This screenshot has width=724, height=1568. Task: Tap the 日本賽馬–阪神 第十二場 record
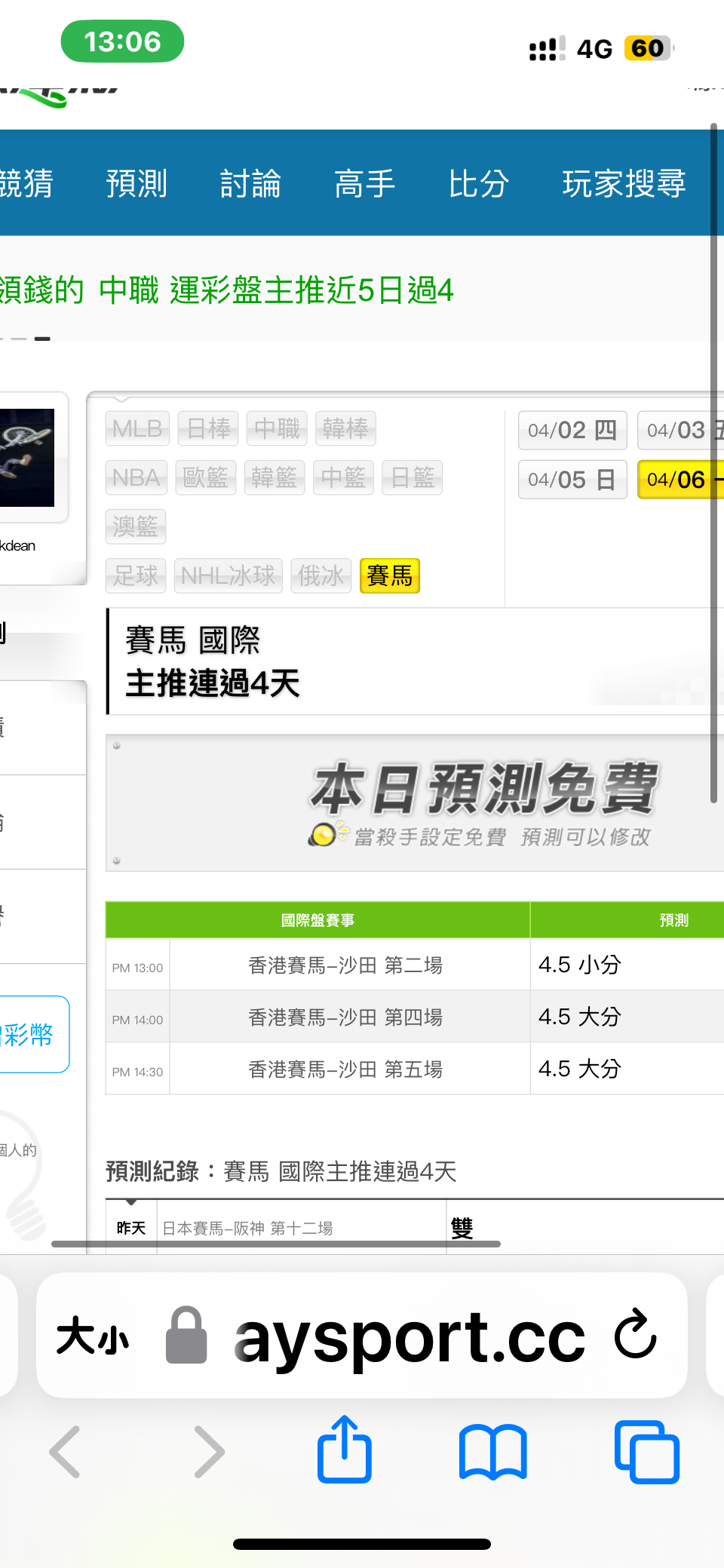247,1228
